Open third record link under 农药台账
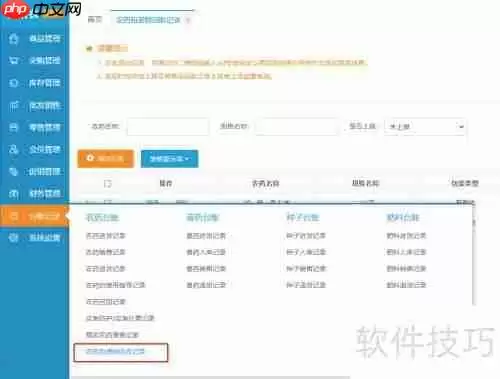This screenshot has height=379, width=500. (106, 268)
